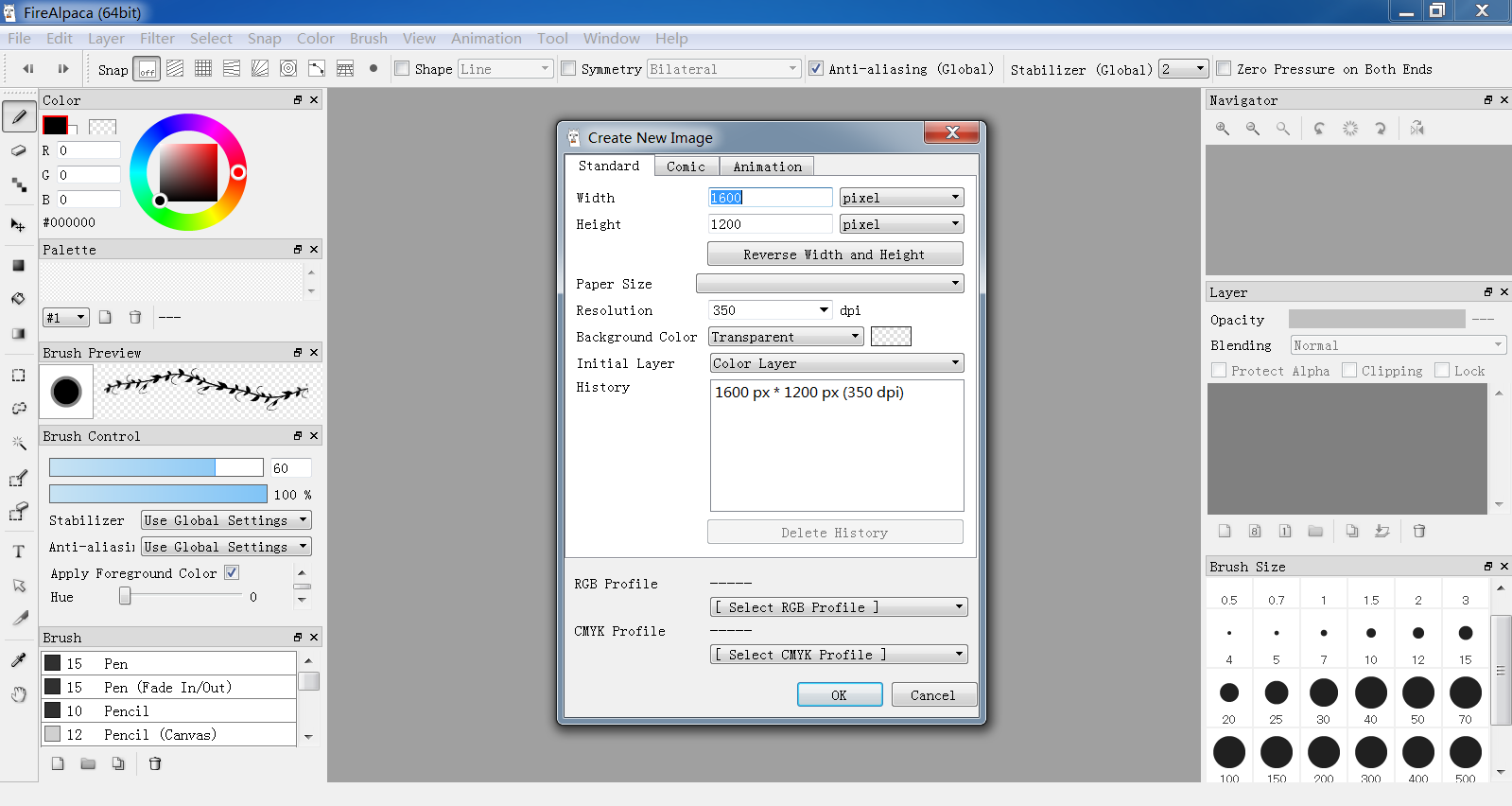
Task: Select the Eraser tool in left toolbar
Action: pos(18,150)
